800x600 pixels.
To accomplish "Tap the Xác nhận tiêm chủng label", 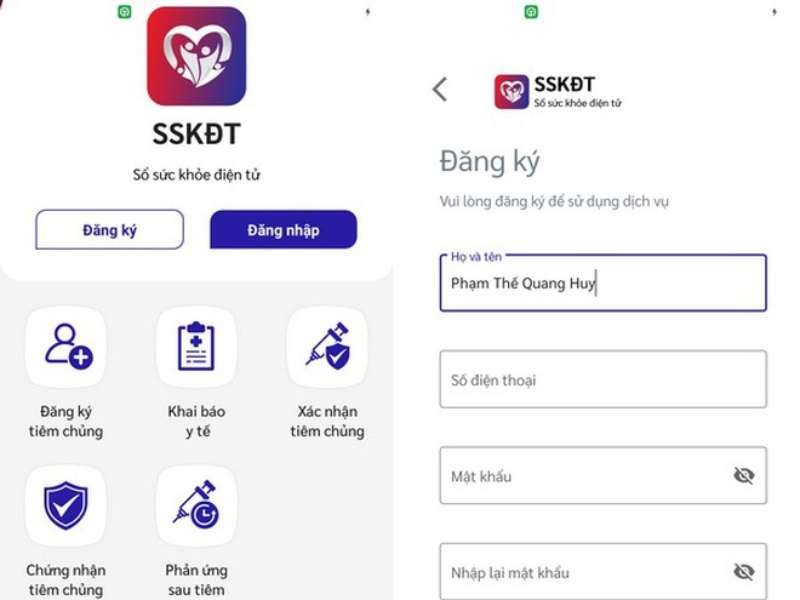I will point(328,421).
